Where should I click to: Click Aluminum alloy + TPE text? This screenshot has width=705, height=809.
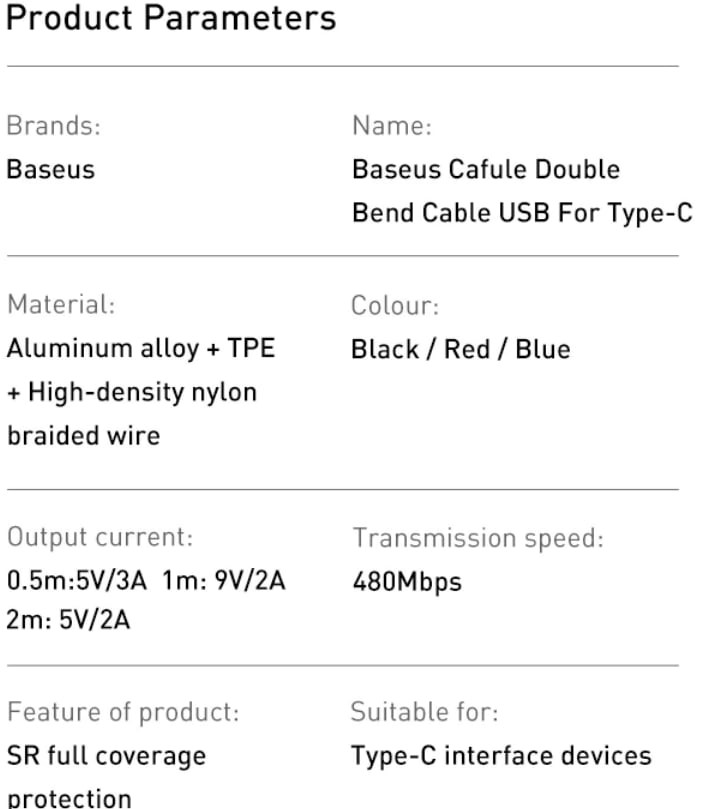(141, 348)
